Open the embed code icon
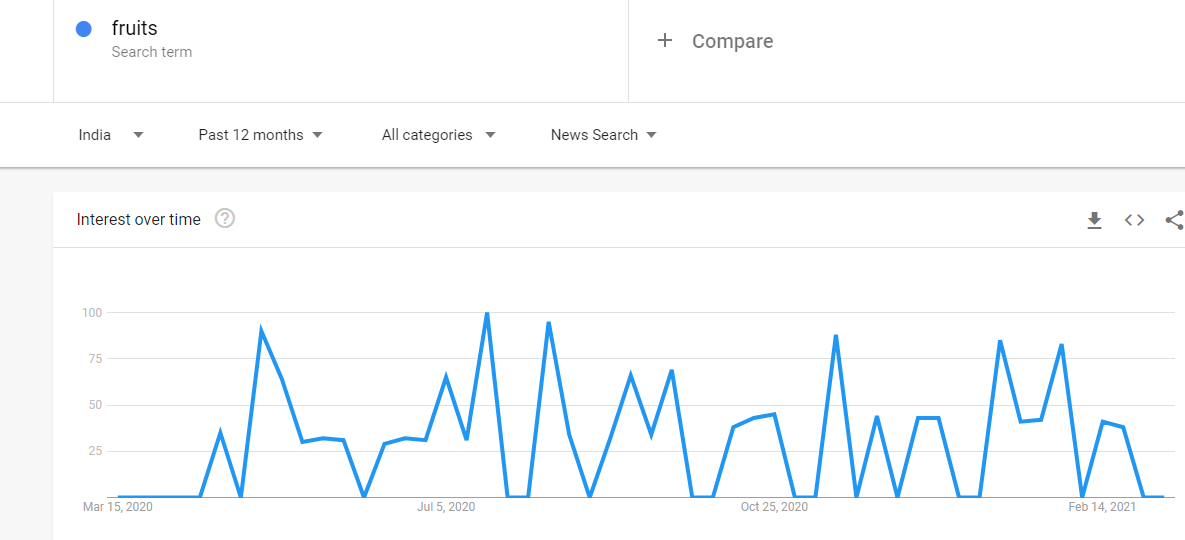The height and width of the screenshot is (540, 1185). [1134, 220]
